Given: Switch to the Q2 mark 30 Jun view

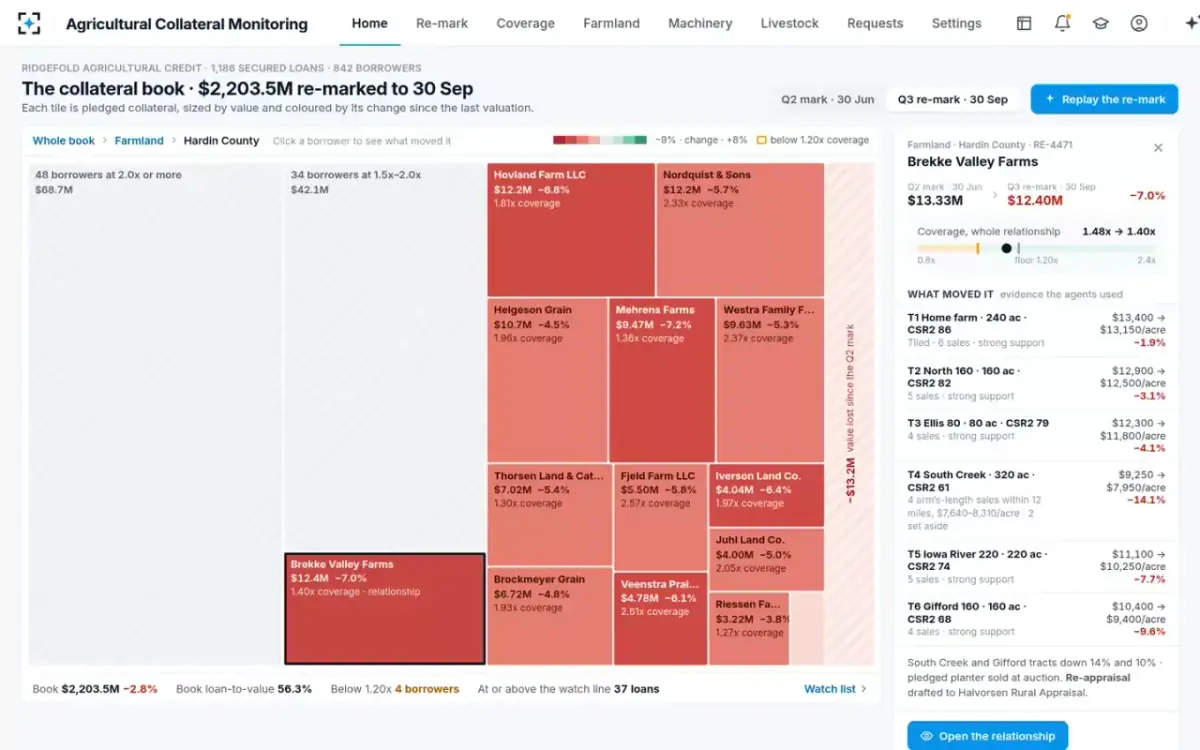Looking at the screenshot, I should coord(828,99).
